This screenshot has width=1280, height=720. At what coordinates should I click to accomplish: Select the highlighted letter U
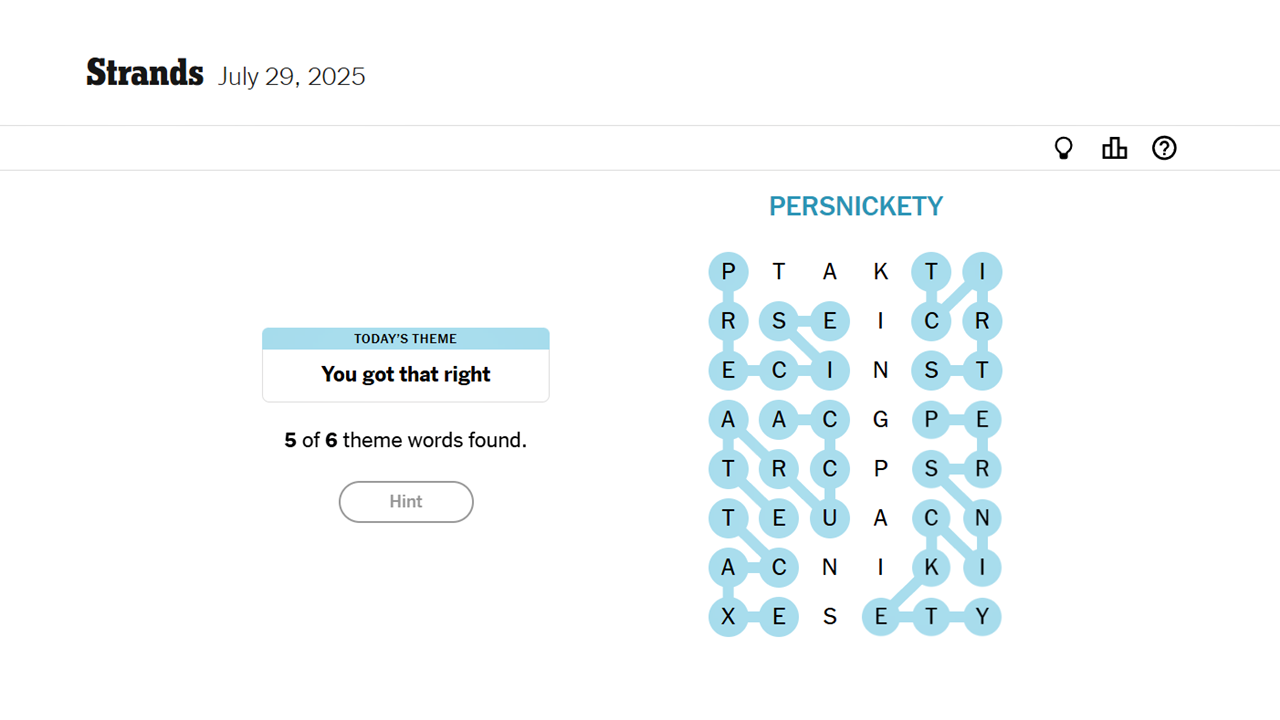pos(829,518)
